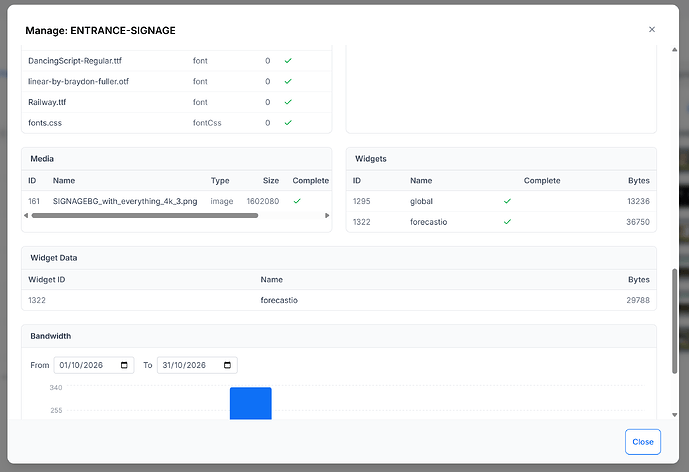Click the Bandwidth section heading
This screenshot has height=472, width=689.
(x=51, y=336)
